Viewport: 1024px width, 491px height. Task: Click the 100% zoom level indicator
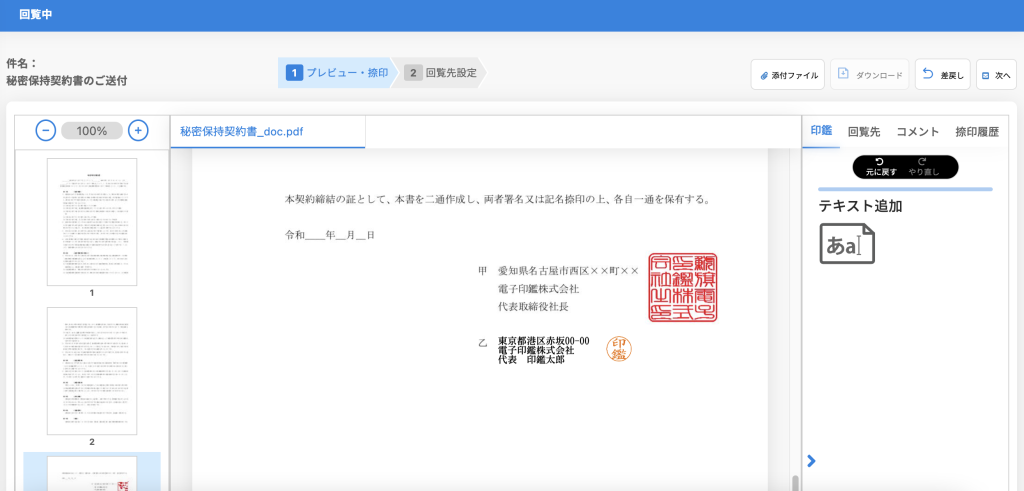click(x=91, y=131)
